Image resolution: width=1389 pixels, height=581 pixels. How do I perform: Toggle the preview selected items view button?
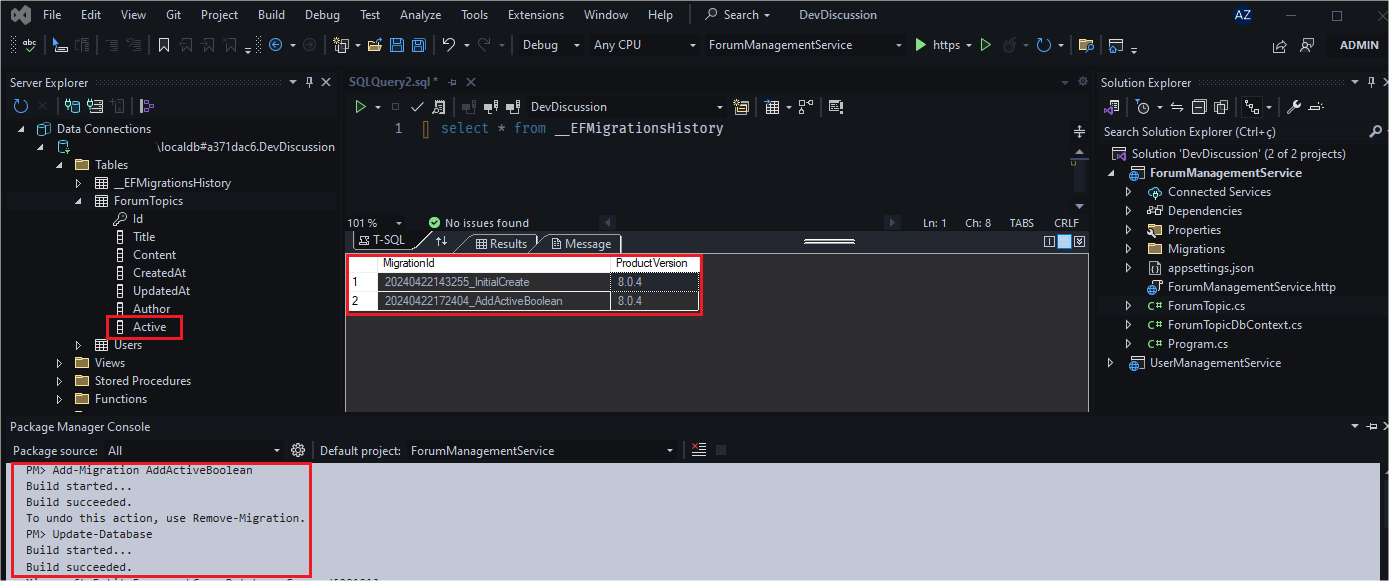coord(1317,107)
